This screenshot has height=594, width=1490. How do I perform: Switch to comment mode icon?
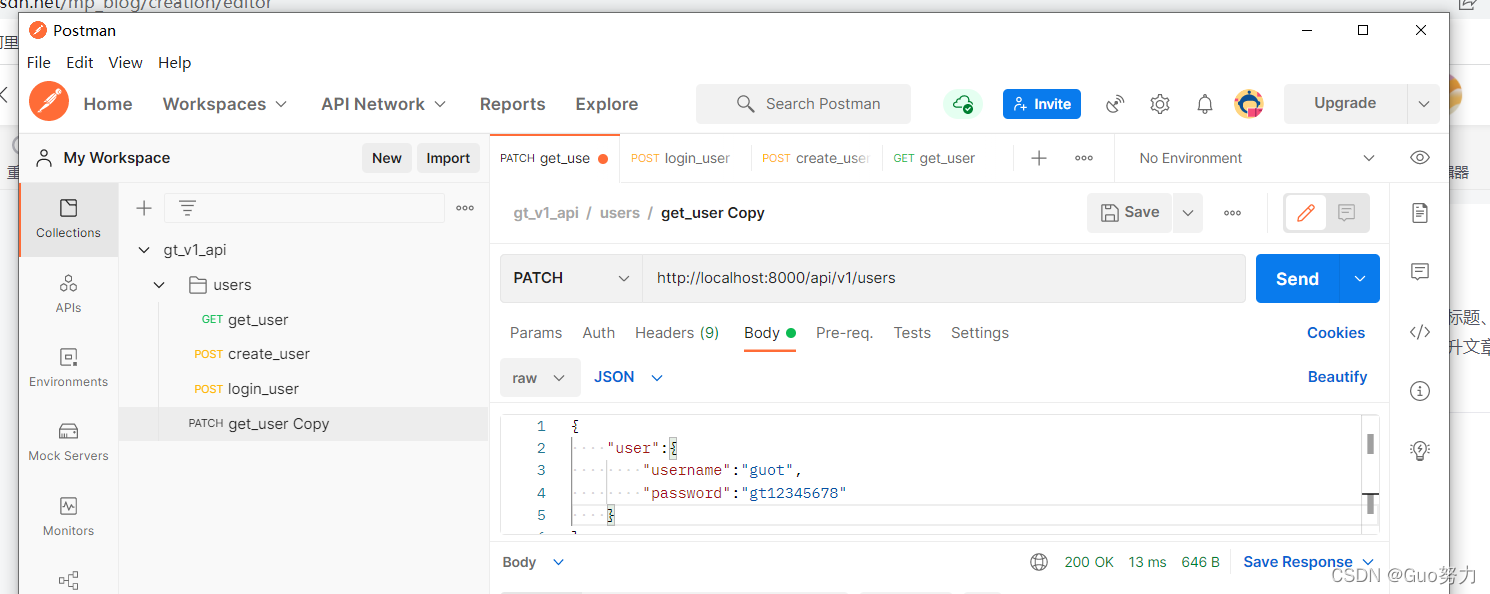pos(1347,213)
